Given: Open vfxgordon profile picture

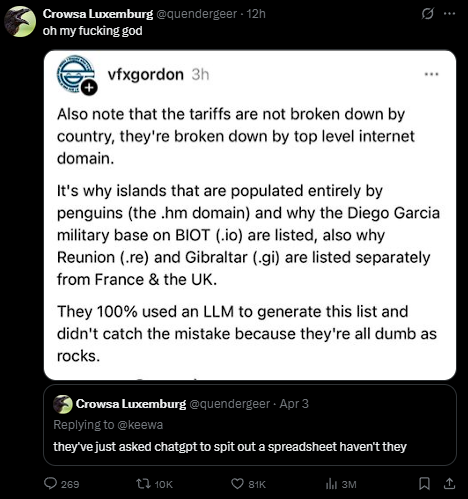Looking at the screenshot, I should coord(75,73).
